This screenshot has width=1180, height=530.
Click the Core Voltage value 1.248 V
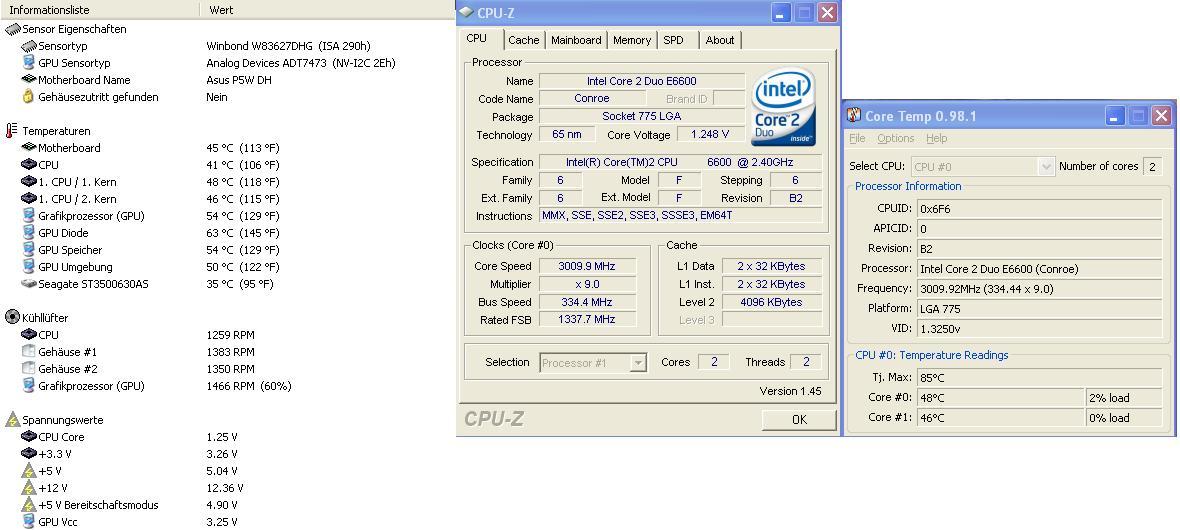point(710,135)
